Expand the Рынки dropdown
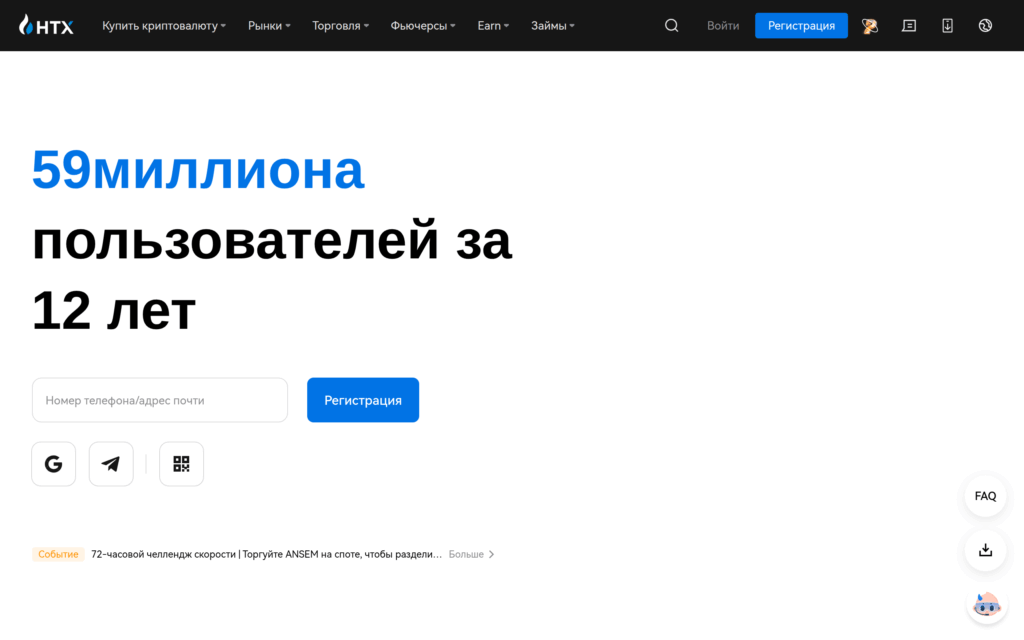 pos(269,25)
